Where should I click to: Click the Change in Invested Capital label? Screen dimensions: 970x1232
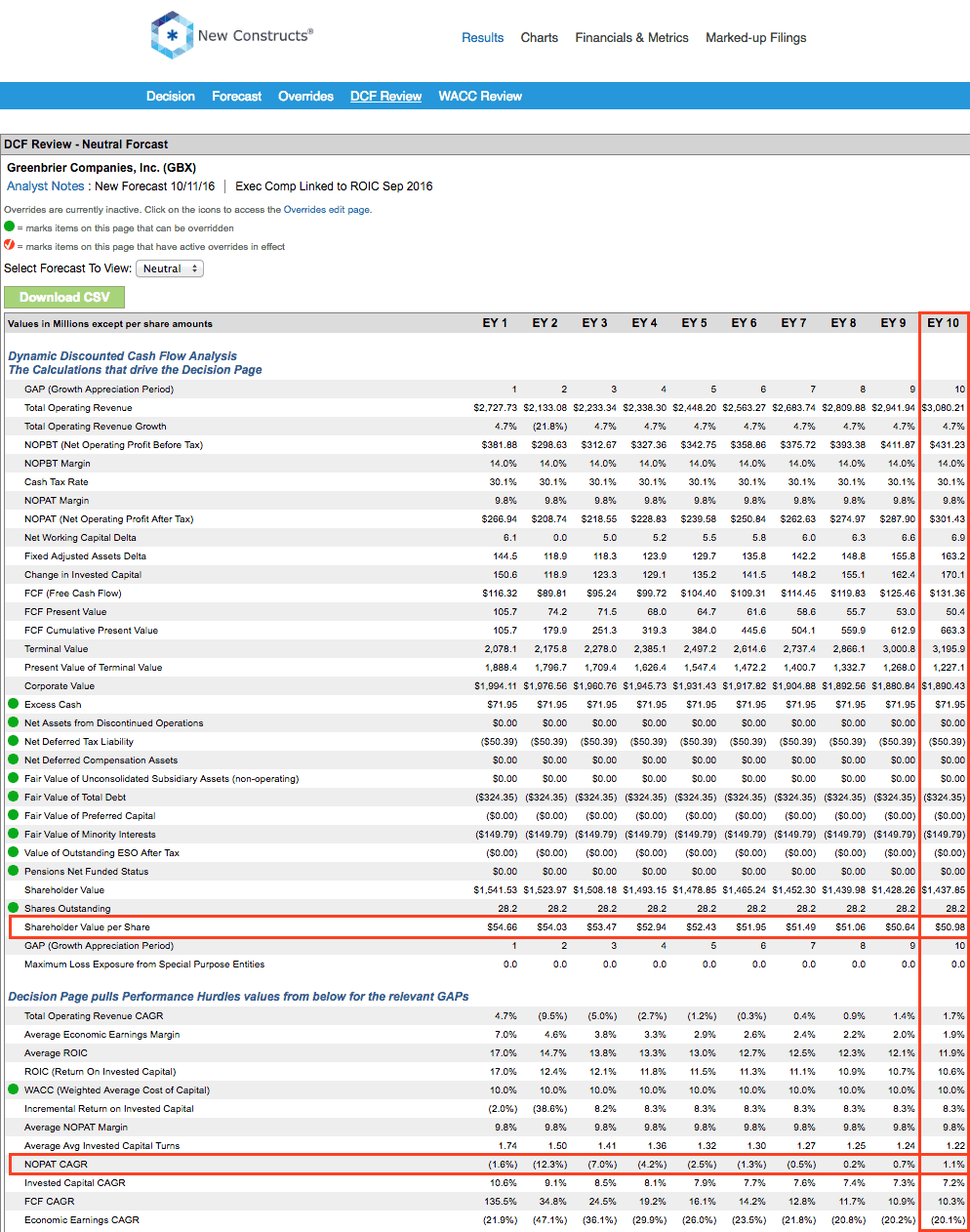click(x=83, y=575)
